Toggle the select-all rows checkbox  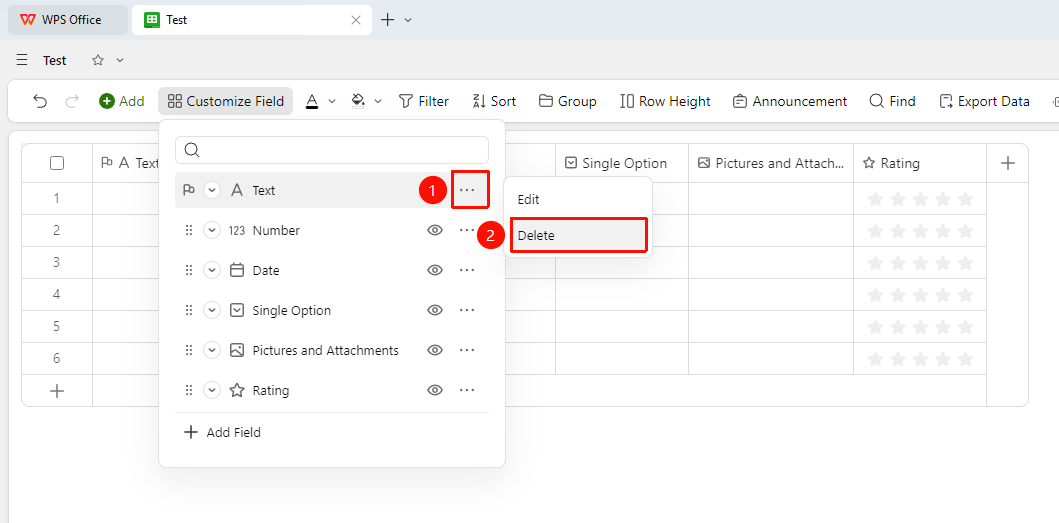[57, 163]
